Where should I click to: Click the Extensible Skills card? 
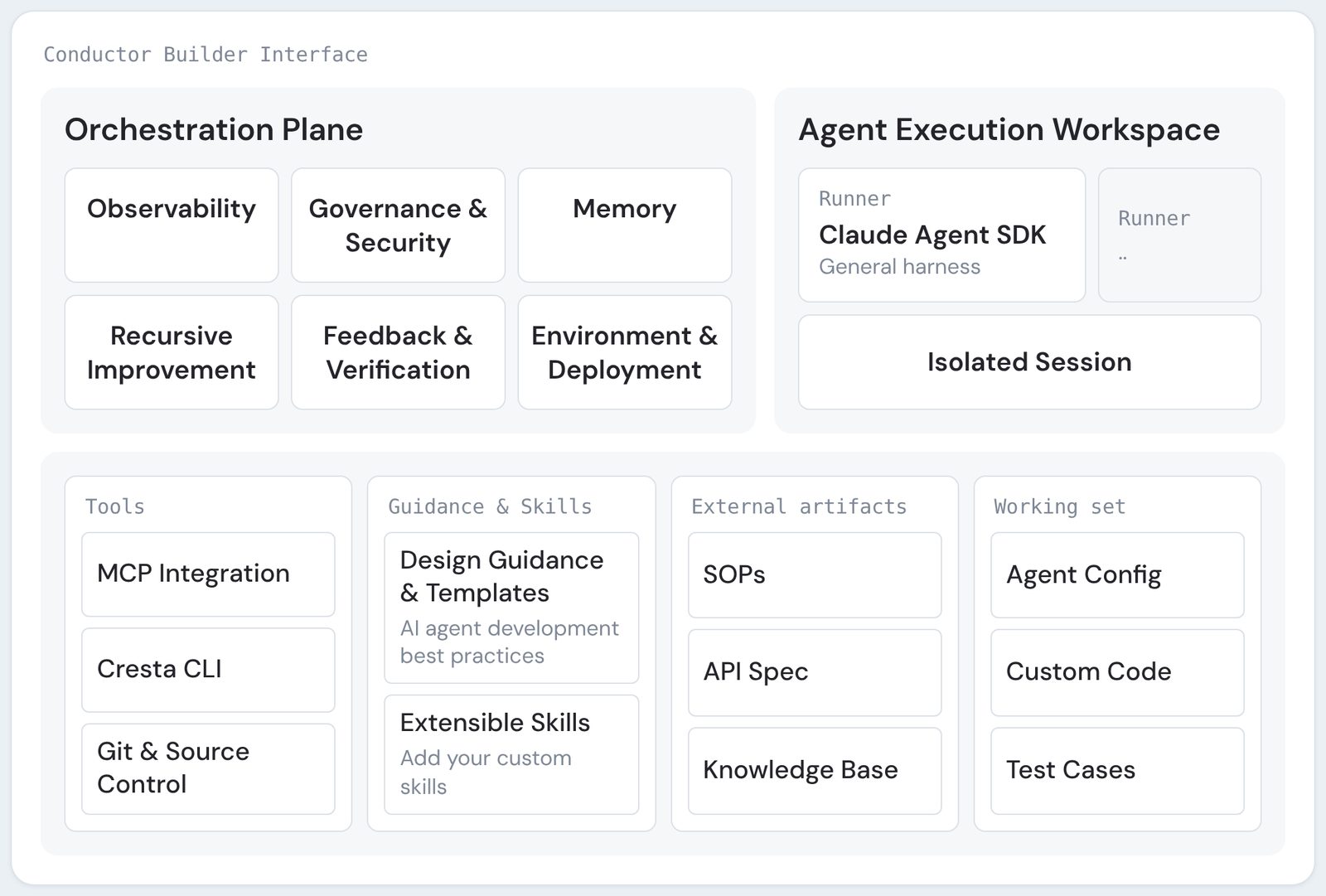[511, 754]
